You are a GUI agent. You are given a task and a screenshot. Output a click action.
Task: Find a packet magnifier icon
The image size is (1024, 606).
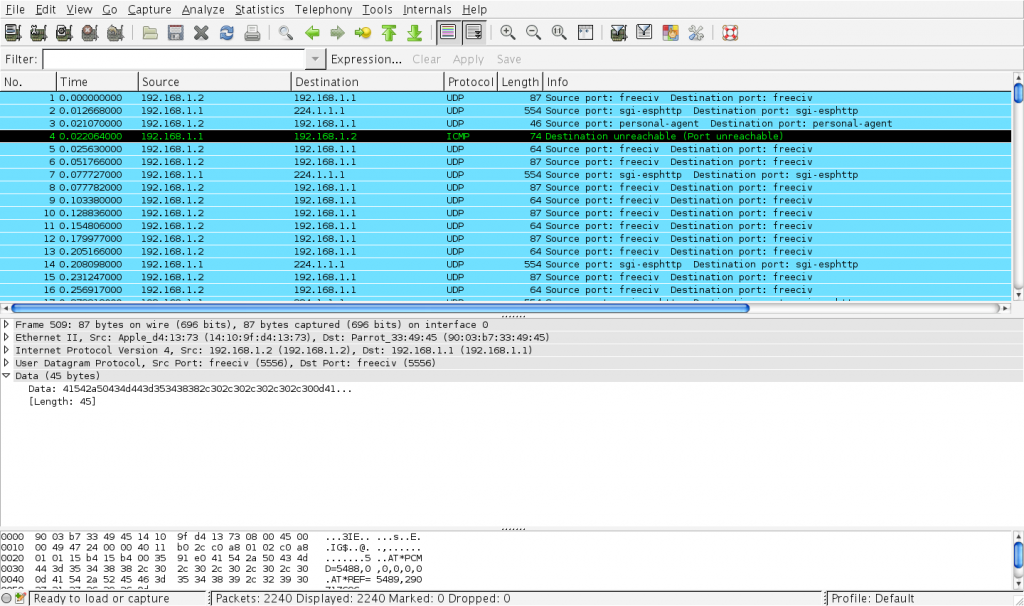(285, 33)
